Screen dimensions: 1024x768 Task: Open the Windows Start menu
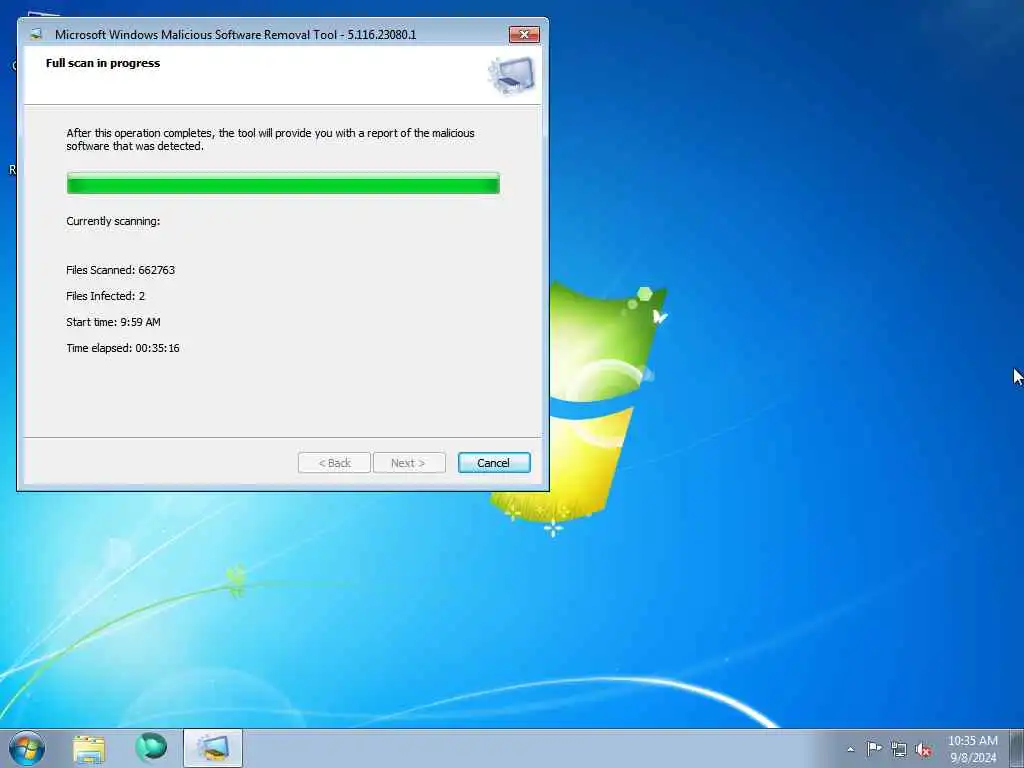(x=27, y=748)
